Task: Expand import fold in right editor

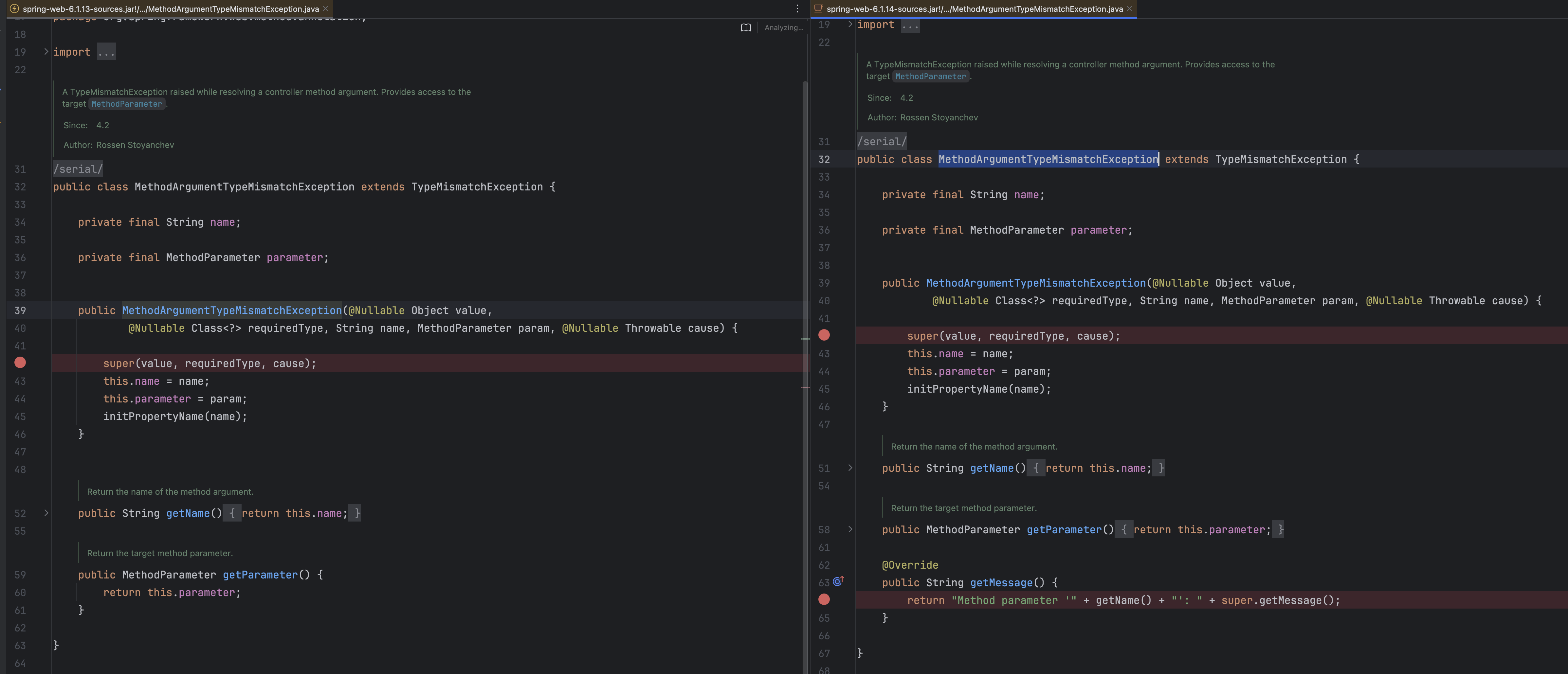Action: [x=850, y=24]
